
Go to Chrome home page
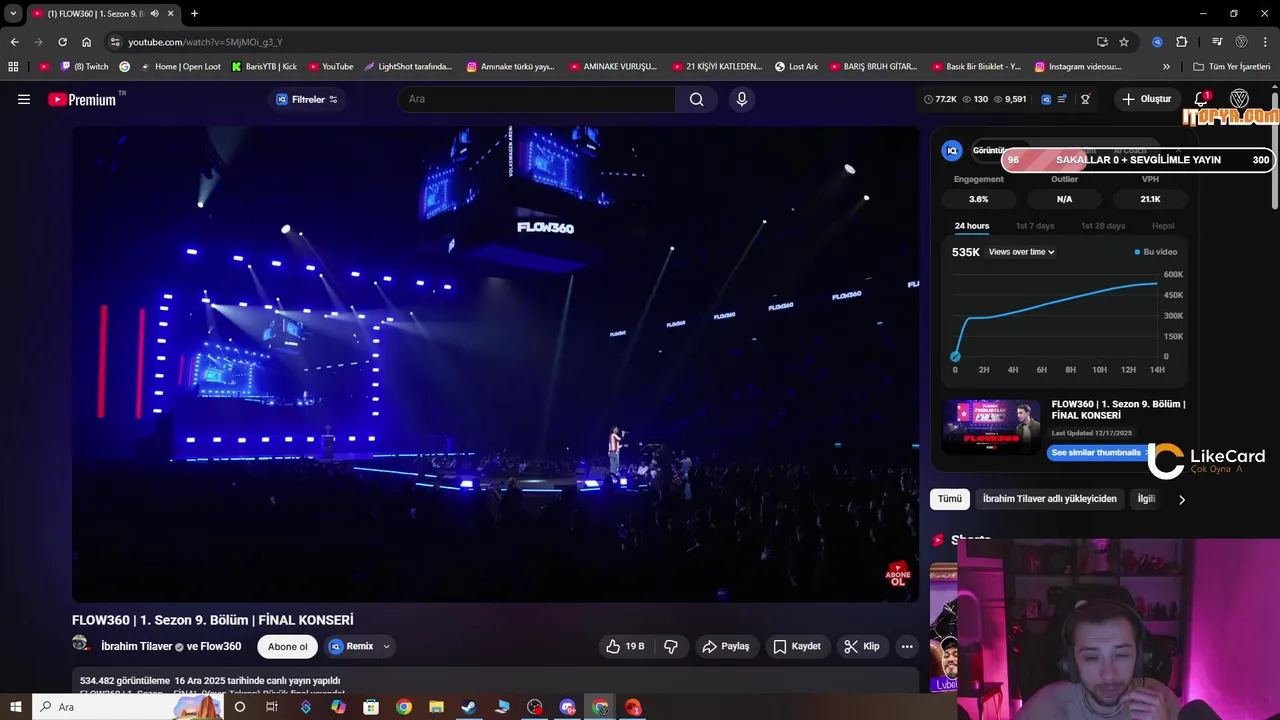click(86, 42)
